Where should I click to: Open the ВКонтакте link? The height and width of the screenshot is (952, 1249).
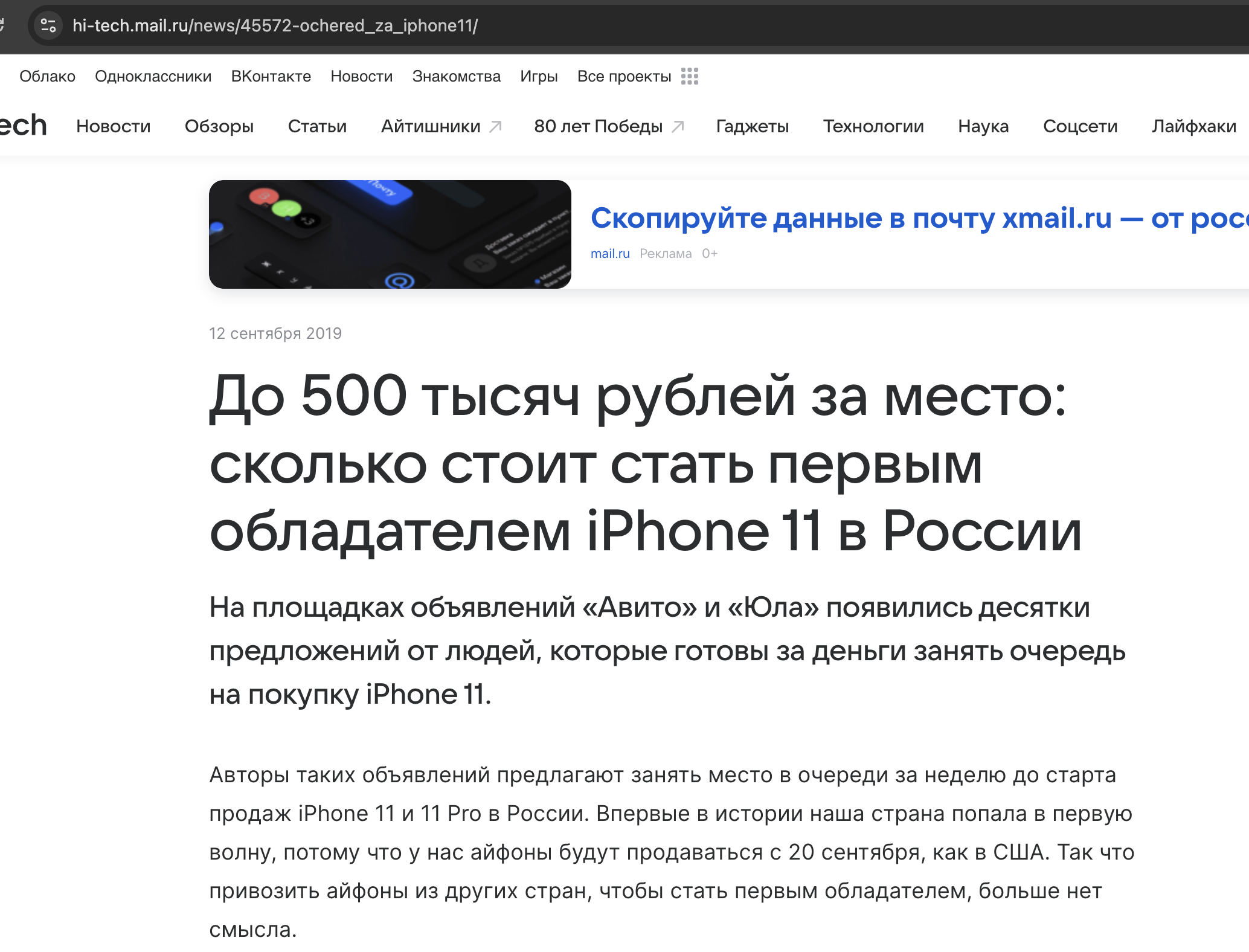point(271,76)
